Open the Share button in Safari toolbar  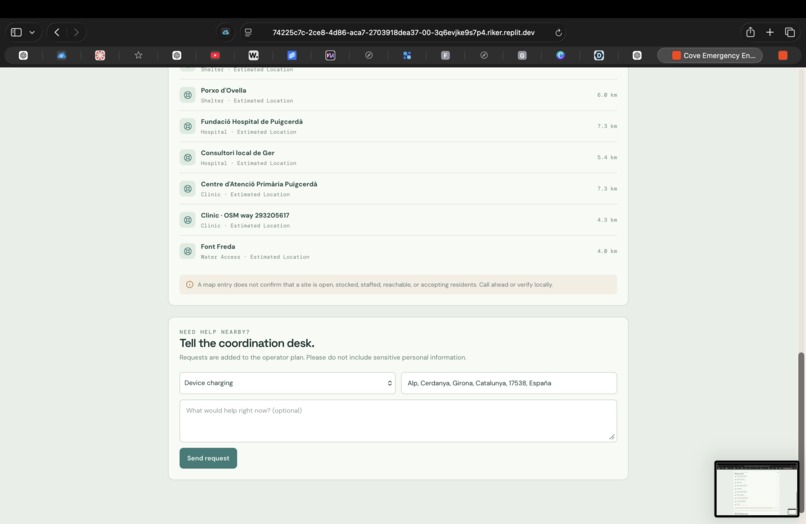(x=750, y=32)
